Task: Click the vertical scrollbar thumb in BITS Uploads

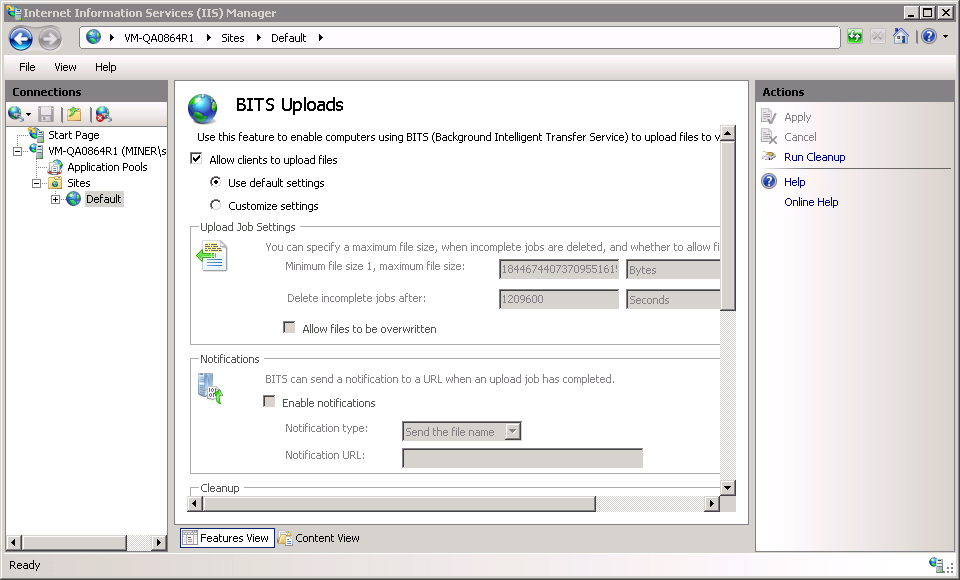Action: coord(727,226)
